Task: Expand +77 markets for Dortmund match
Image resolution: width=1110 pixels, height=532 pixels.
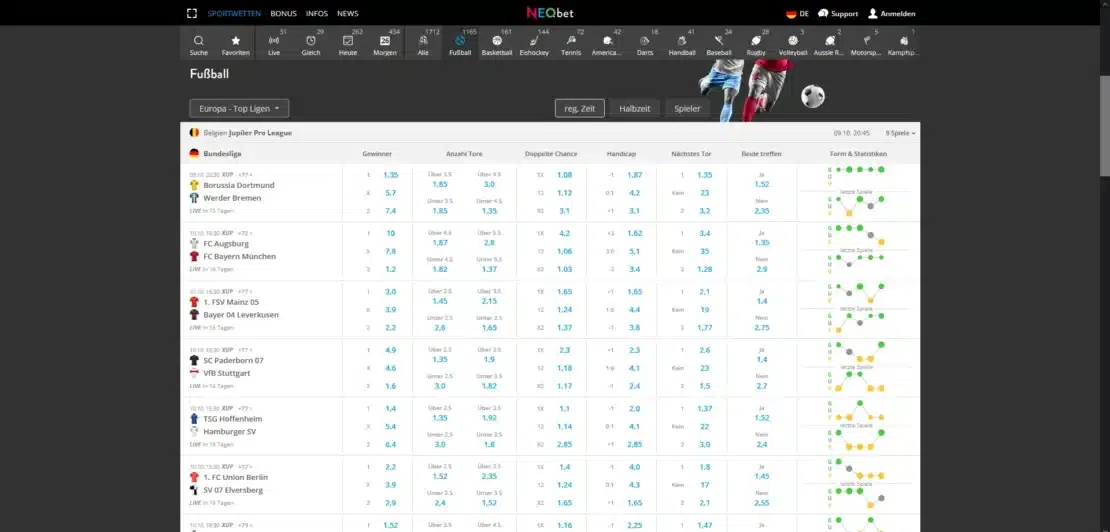Action: coord(245,174)
